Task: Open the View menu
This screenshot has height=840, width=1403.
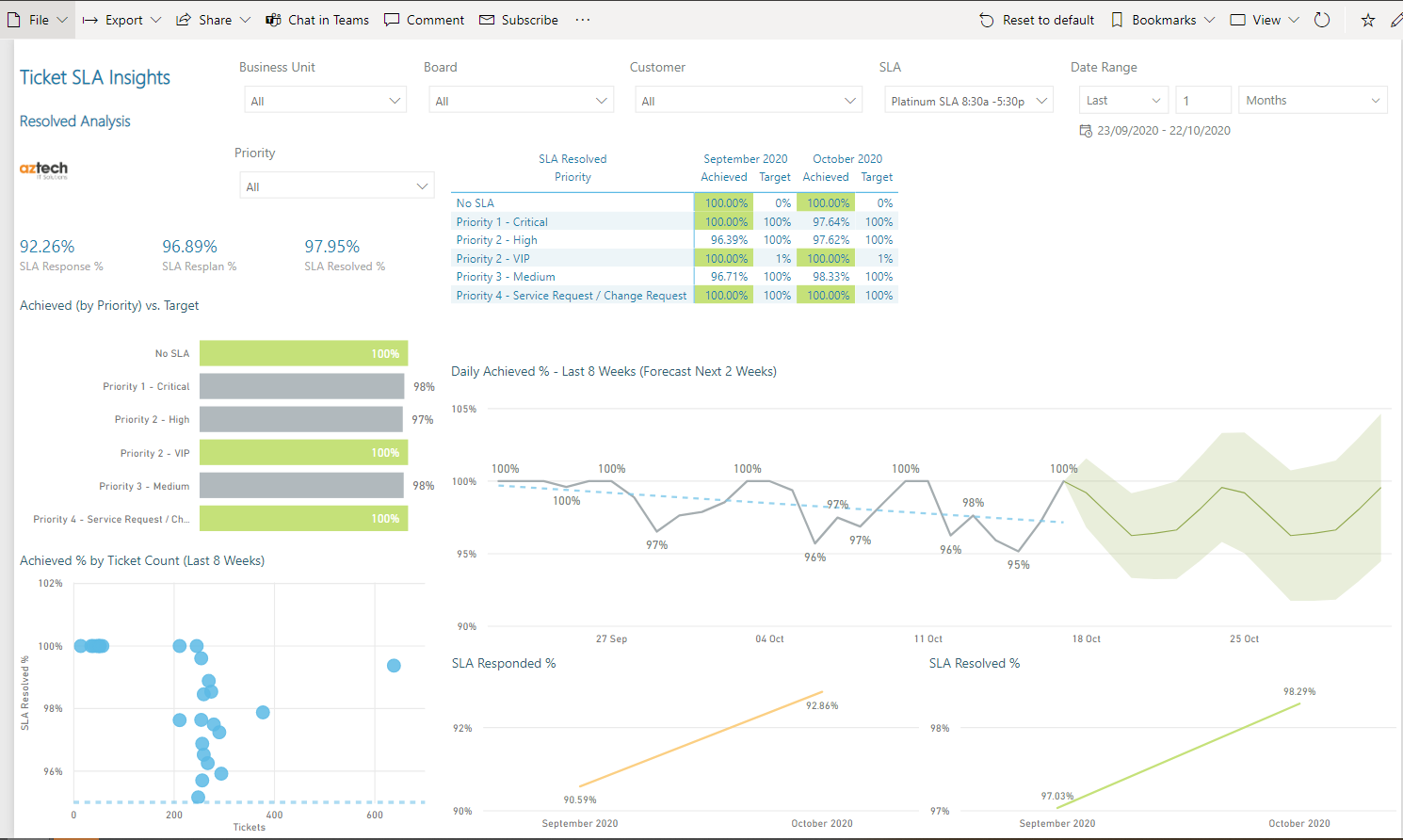Action: [1264, 19]
